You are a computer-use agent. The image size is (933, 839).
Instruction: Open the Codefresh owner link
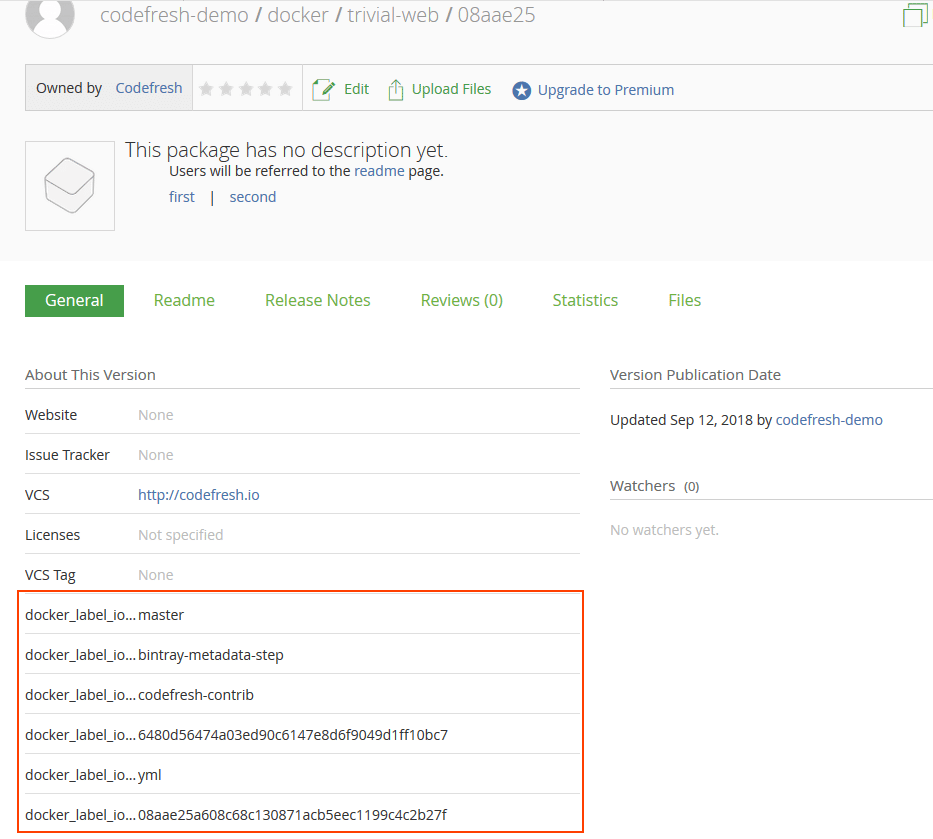[x=149, y=88]
